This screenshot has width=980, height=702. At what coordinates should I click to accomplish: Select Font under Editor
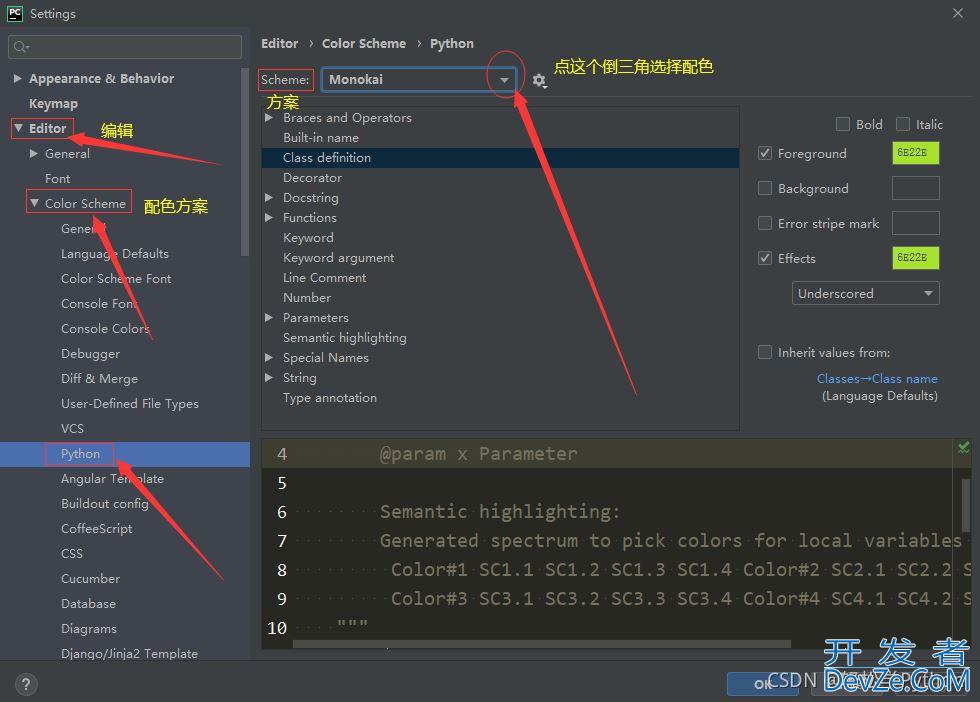58,179
